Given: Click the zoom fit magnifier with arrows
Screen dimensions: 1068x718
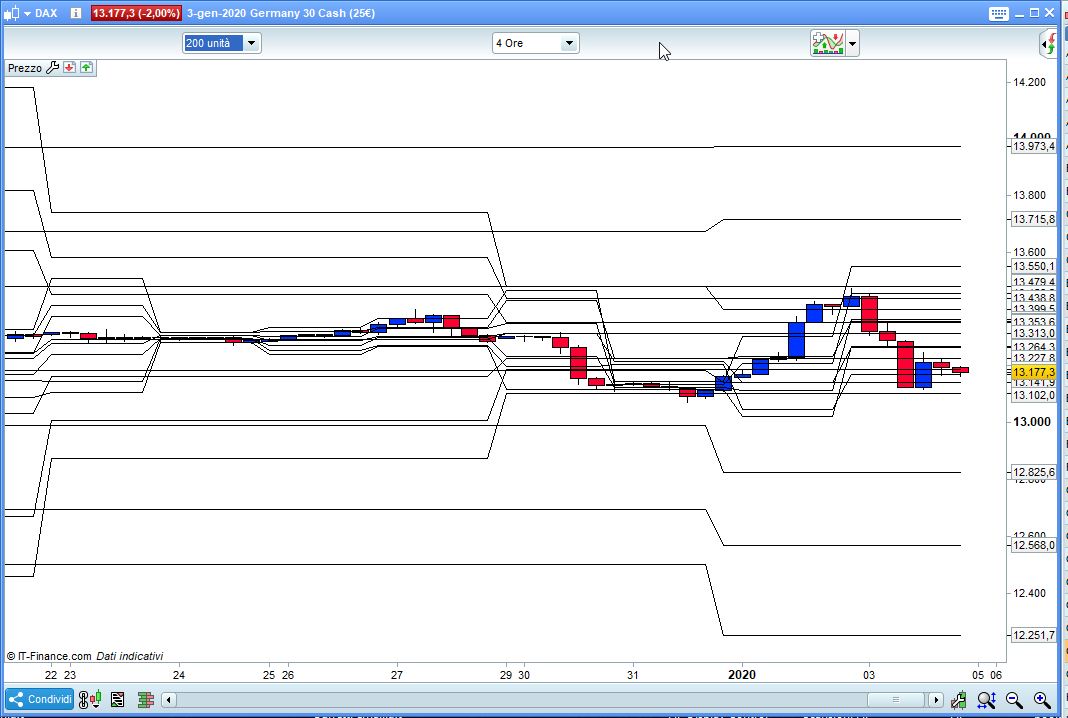Looking at the screenshot, I should [x=986, y=700].
